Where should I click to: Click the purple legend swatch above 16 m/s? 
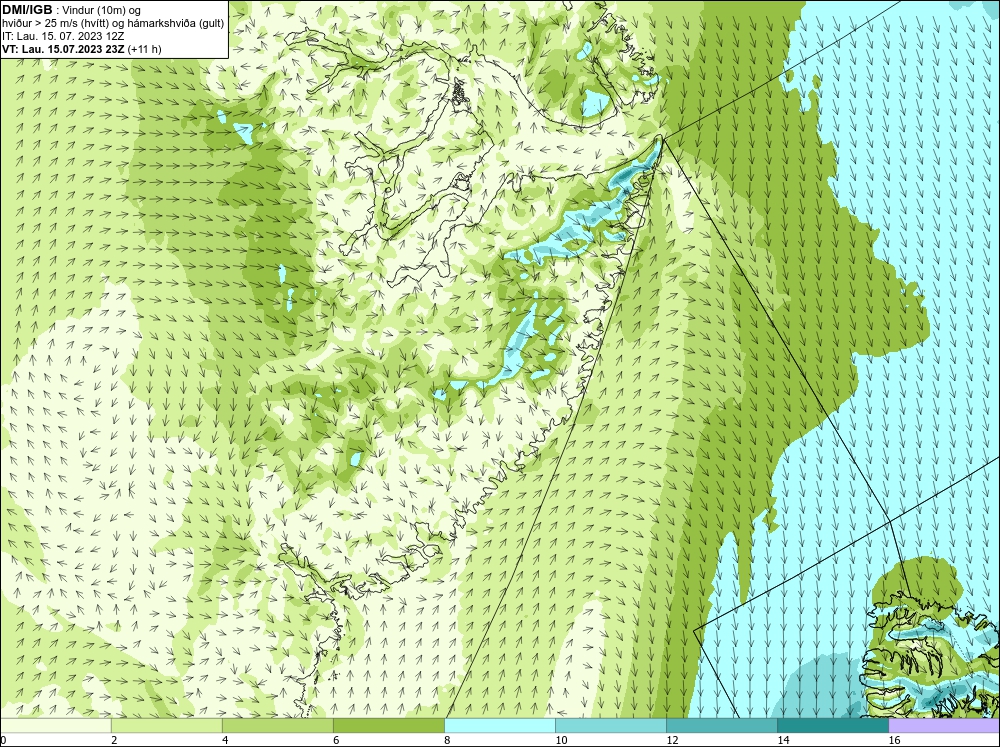[944, 725]
